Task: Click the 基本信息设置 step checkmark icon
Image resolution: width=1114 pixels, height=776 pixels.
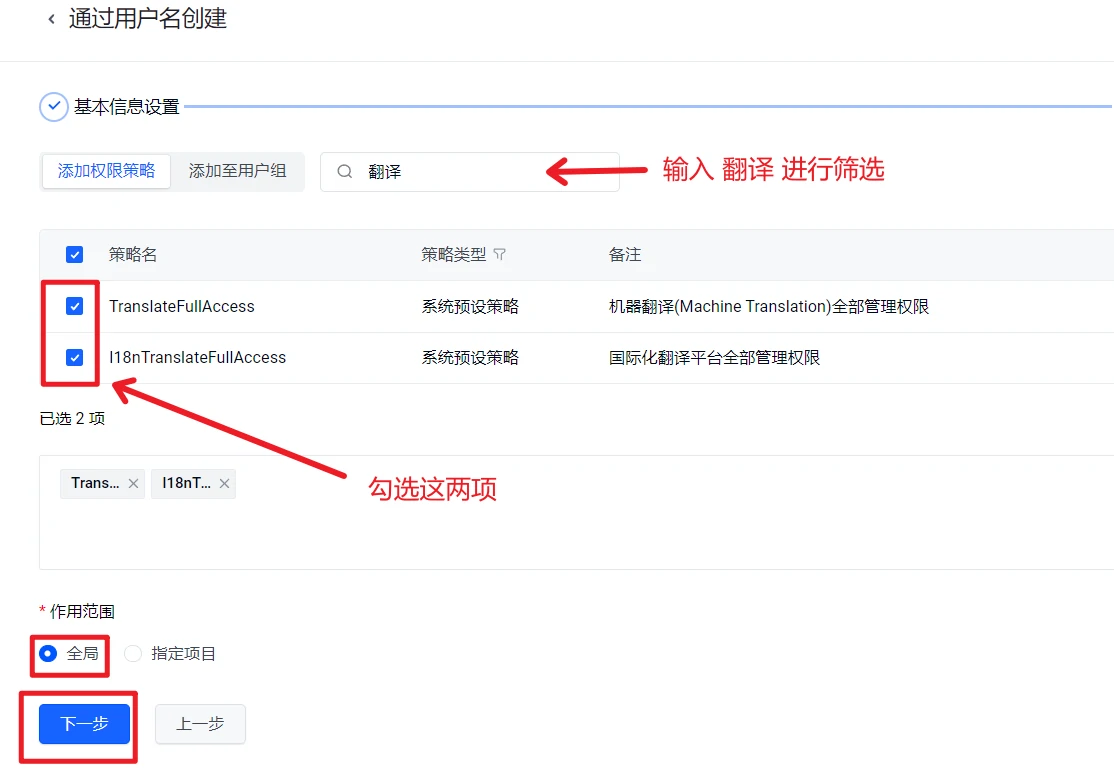Action: (54, 106)
